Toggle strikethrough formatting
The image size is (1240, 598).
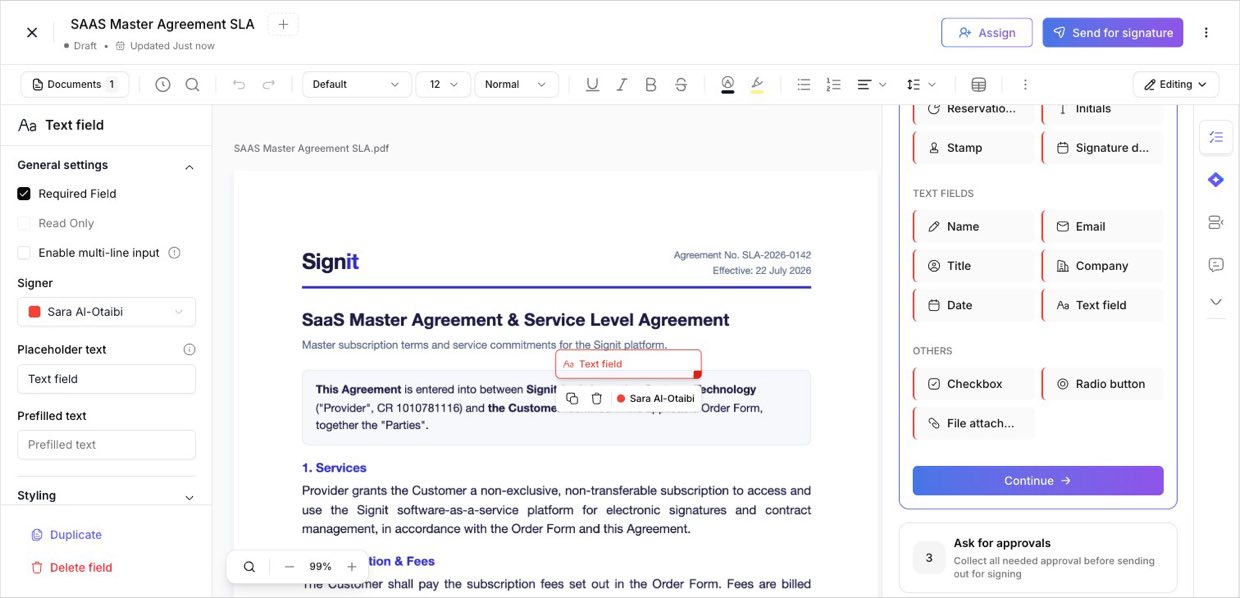pyautogui.click(x=681, y=84)
